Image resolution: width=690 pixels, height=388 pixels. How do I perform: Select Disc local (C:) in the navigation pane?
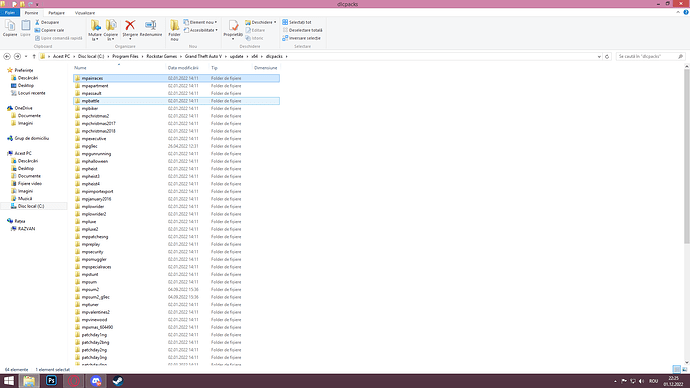pos(31,206)
